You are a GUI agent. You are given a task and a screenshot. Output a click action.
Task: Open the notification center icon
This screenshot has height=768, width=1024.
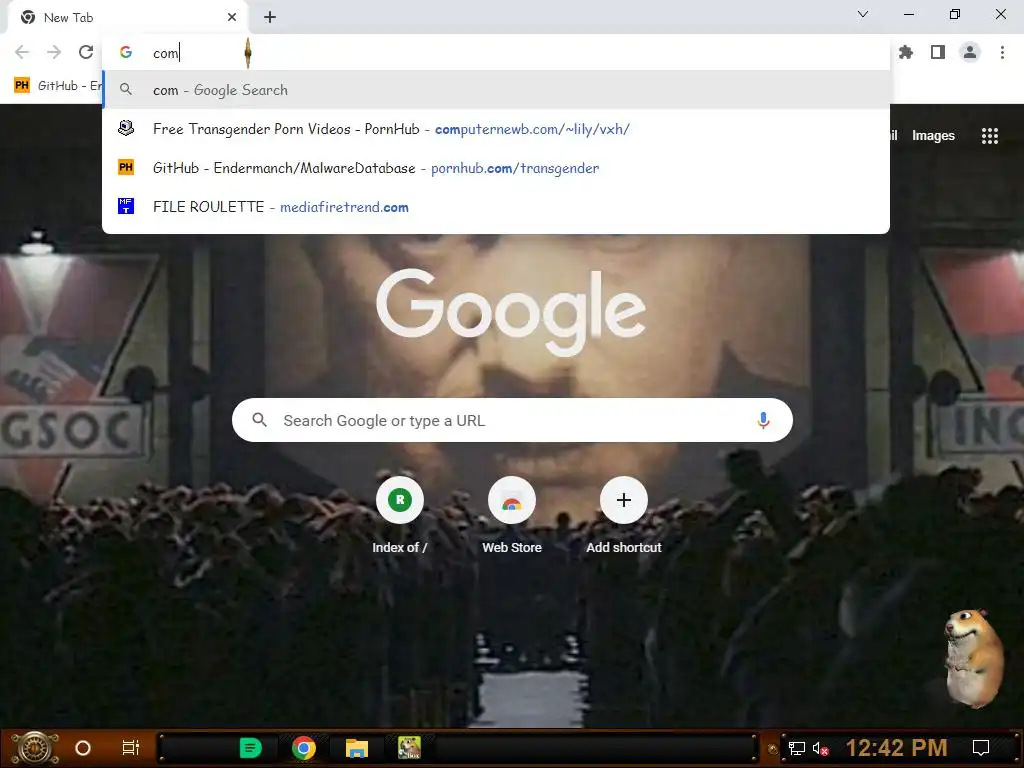(x=981, y=748)
